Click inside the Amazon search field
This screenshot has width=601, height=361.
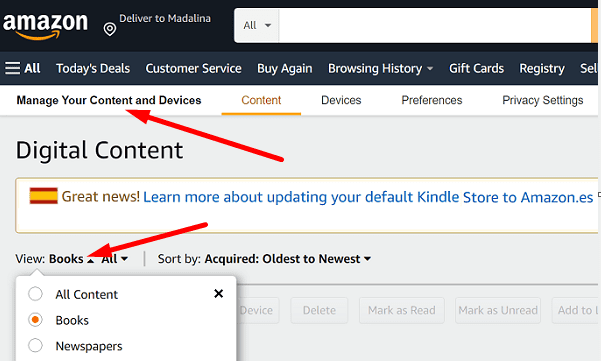pyautogui.click(x=435, y=26)
